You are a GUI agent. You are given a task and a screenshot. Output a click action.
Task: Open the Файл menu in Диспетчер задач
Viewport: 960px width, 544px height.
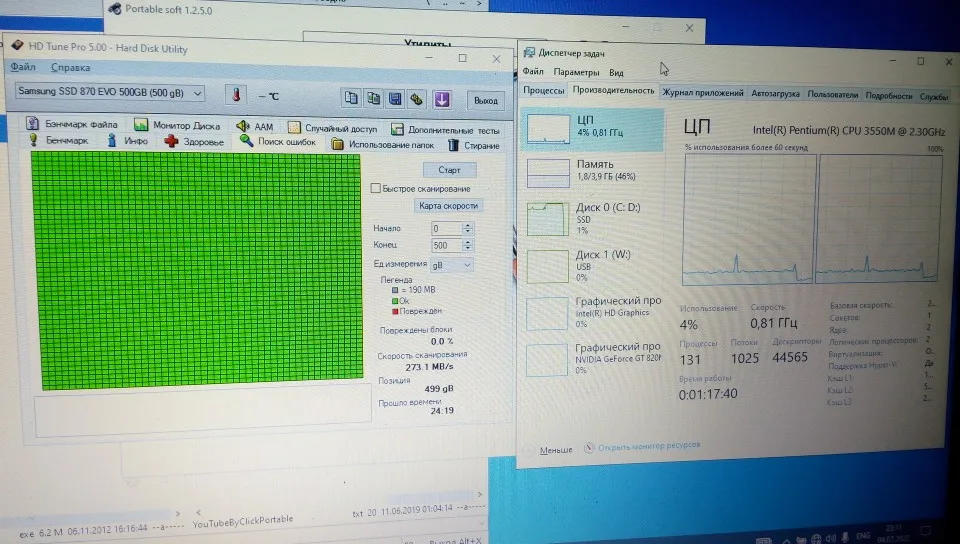(x=533, y=71)
